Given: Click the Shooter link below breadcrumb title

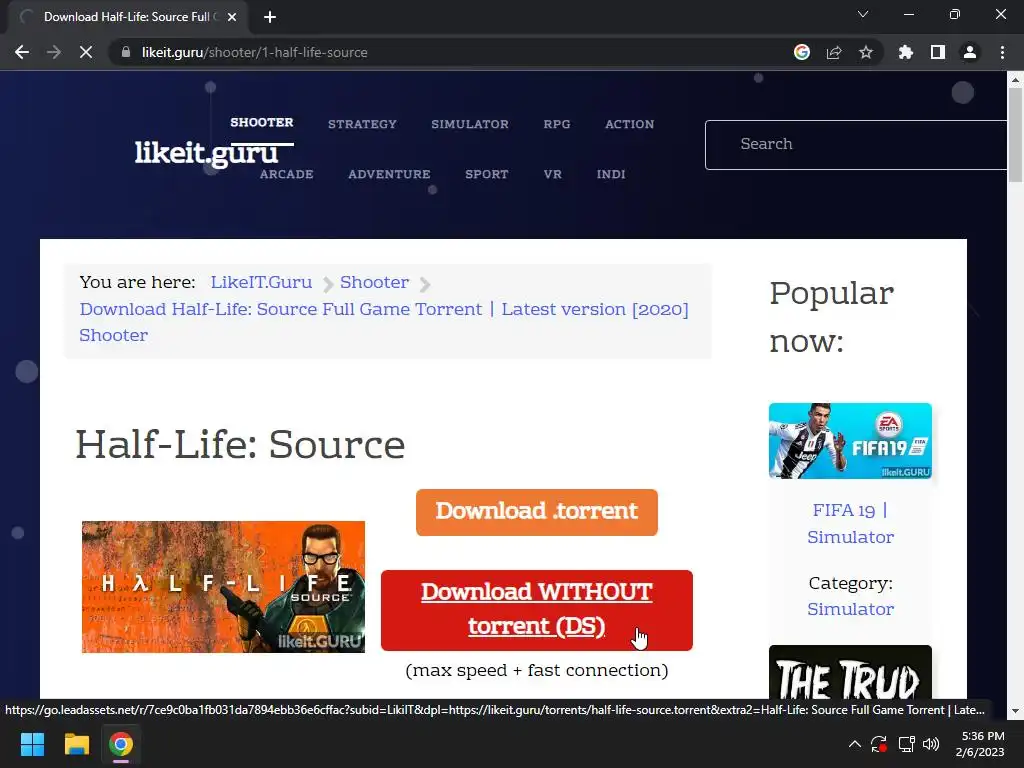Looking at the screenshot, I should coord(114,335).
